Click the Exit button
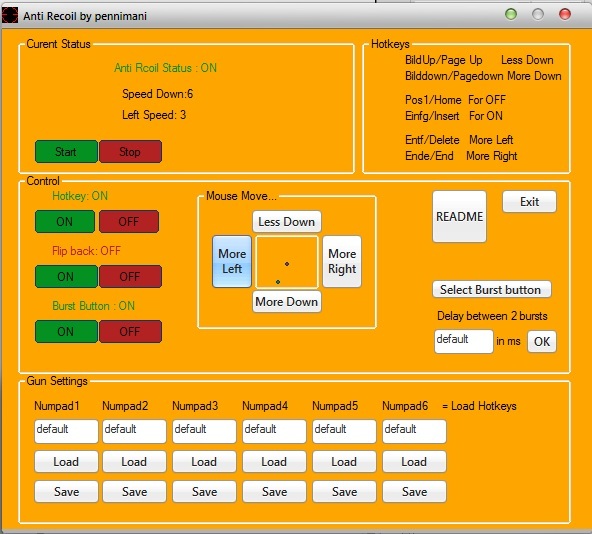Image resolution: width=592 pixels, height=534 pixels. point(529,202)
